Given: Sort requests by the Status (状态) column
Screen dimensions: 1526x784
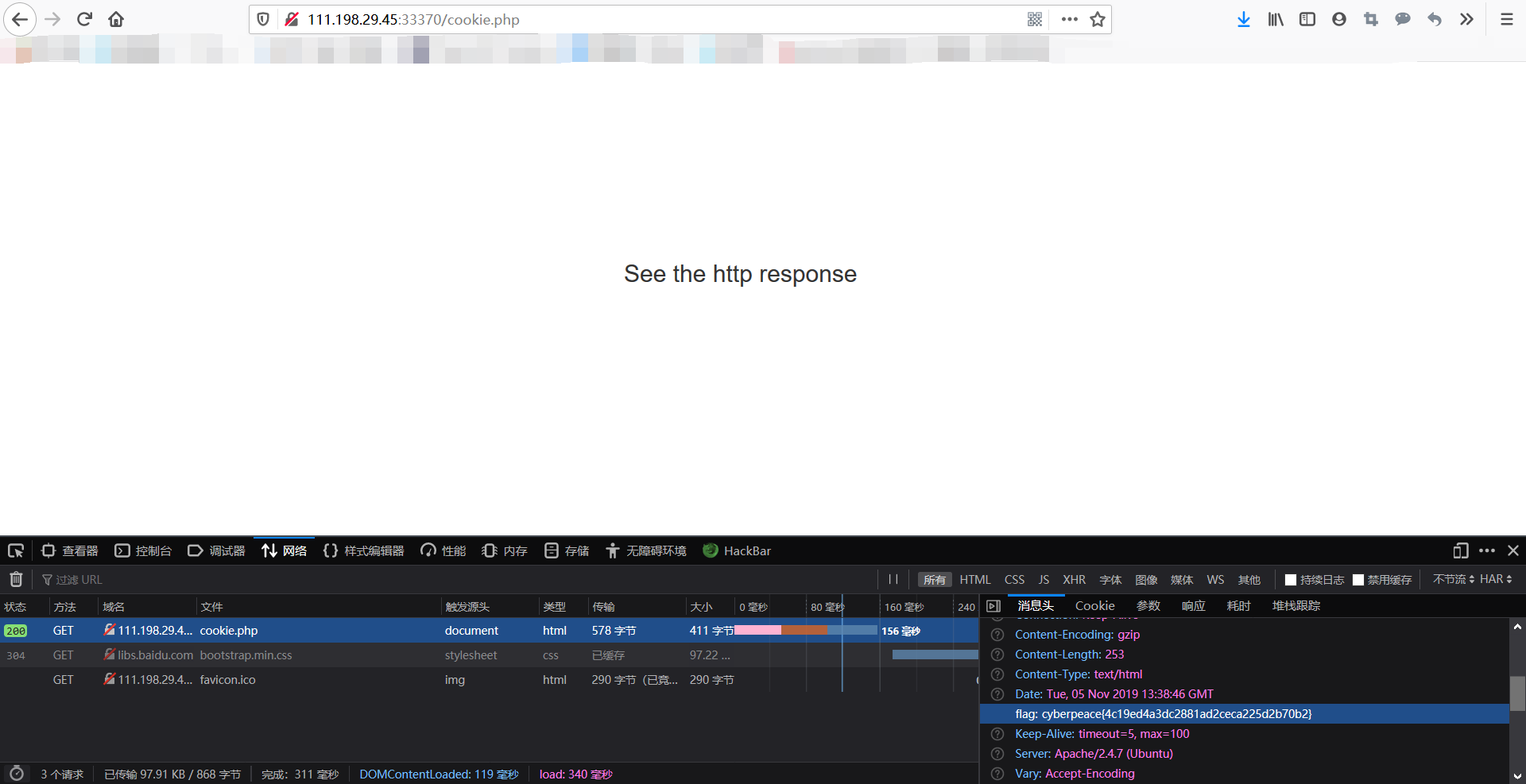Looking at the screenshot, I should coord(24,607).
